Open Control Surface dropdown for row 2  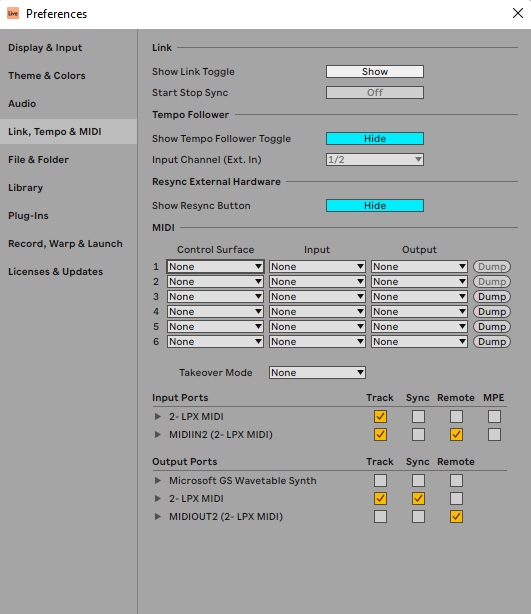pos(215,282)
